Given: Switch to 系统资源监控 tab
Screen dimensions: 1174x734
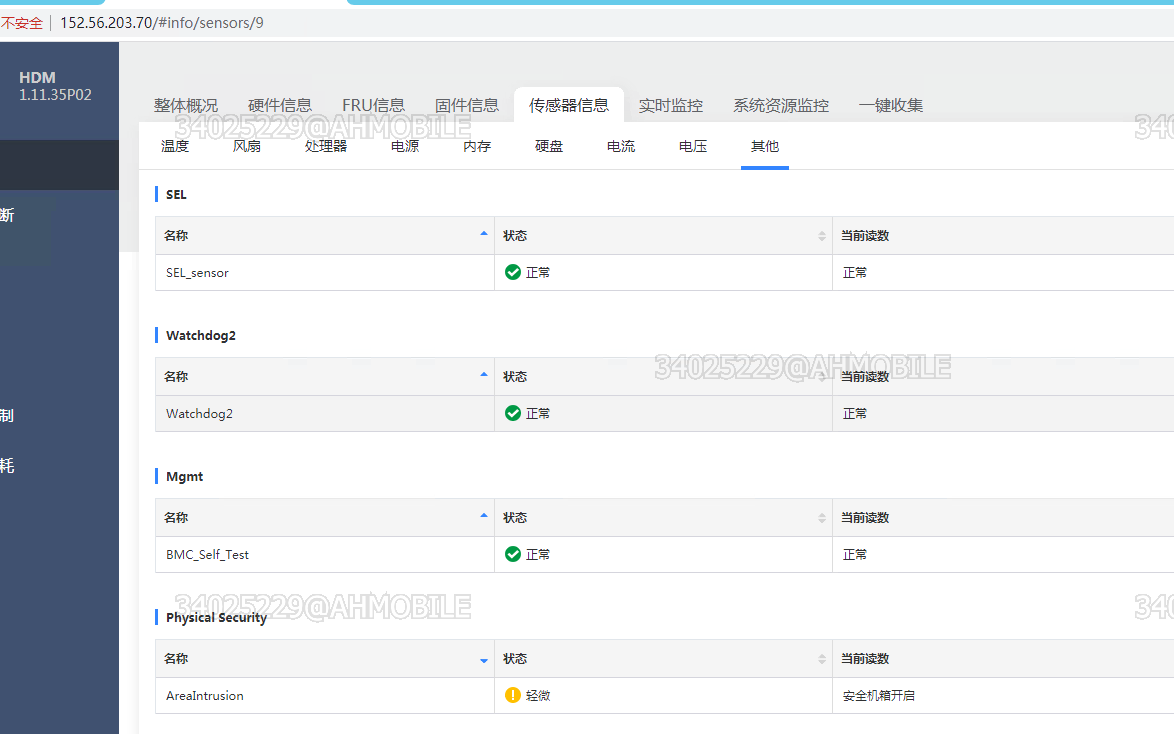Looking at the screenshot, I should pyautogui.click(x=781, y=106).
